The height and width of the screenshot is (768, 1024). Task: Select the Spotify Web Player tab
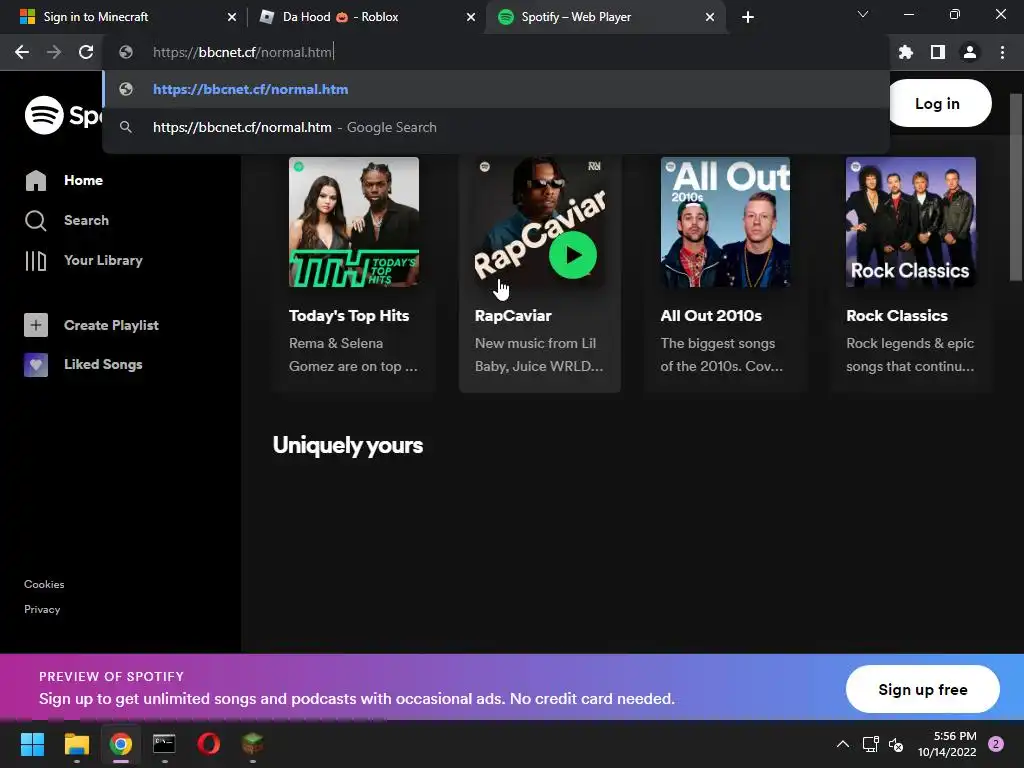605,17
